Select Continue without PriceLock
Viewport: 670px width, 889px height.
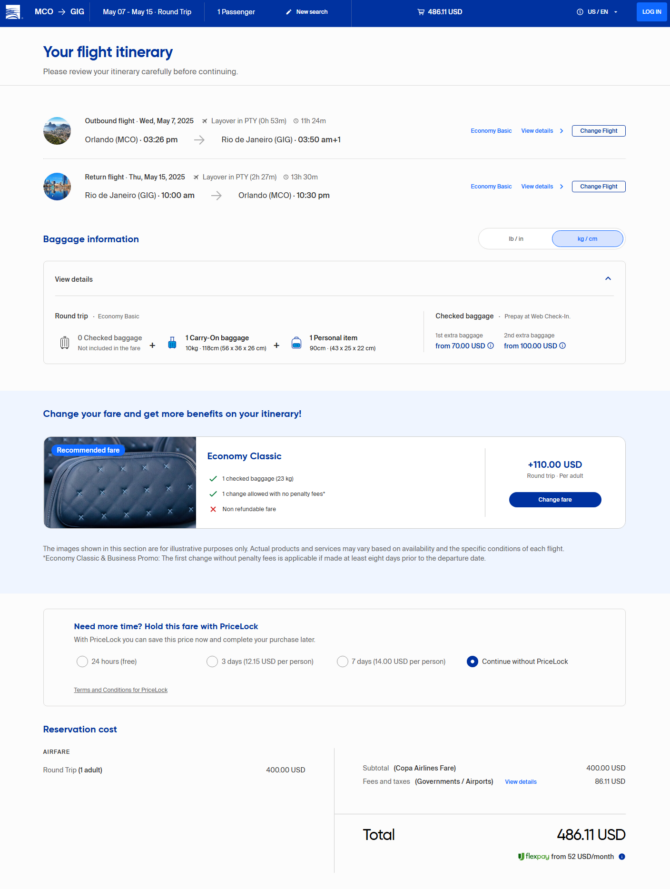[x=472, y=662]
